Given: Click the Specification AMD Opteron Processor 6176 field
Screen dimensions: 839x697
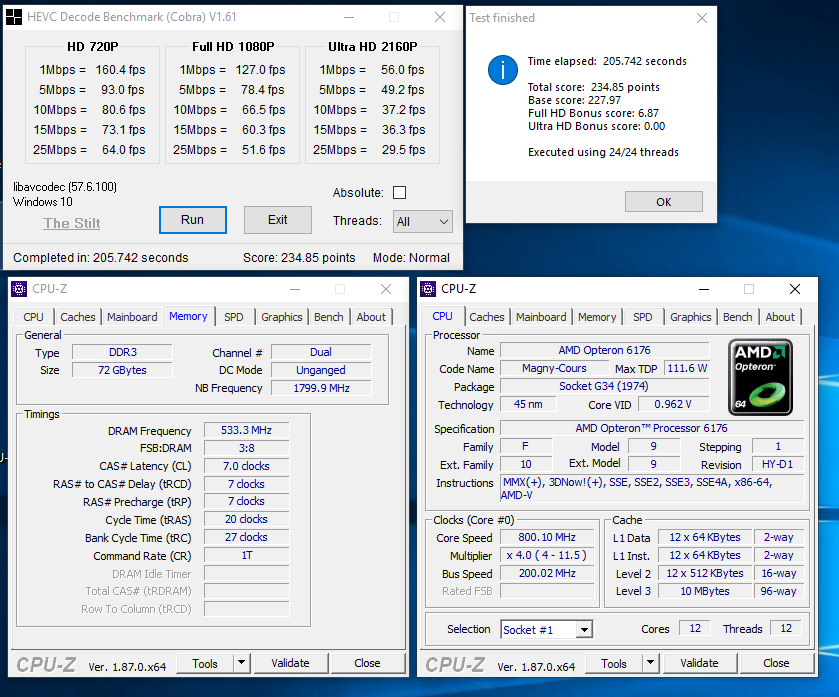Looking at the screenshot, I should 652,428.
